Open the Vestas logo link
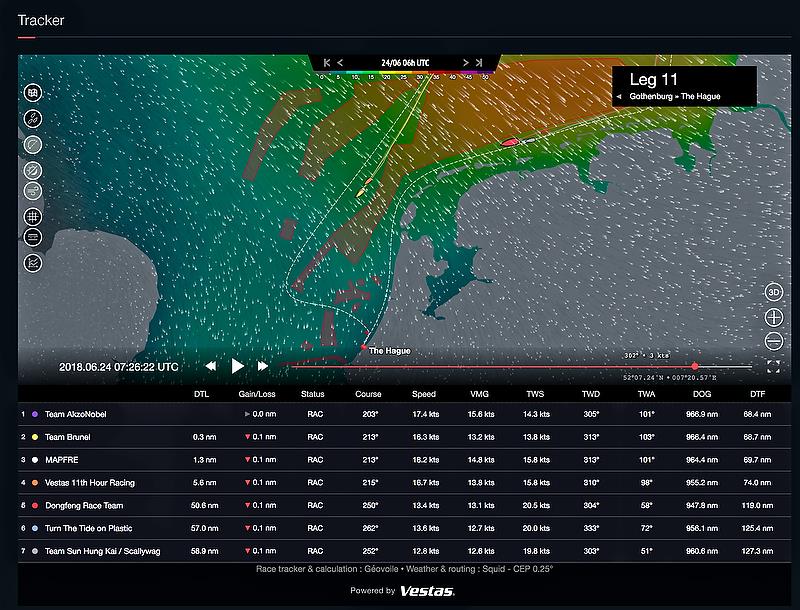 (427, 591)
